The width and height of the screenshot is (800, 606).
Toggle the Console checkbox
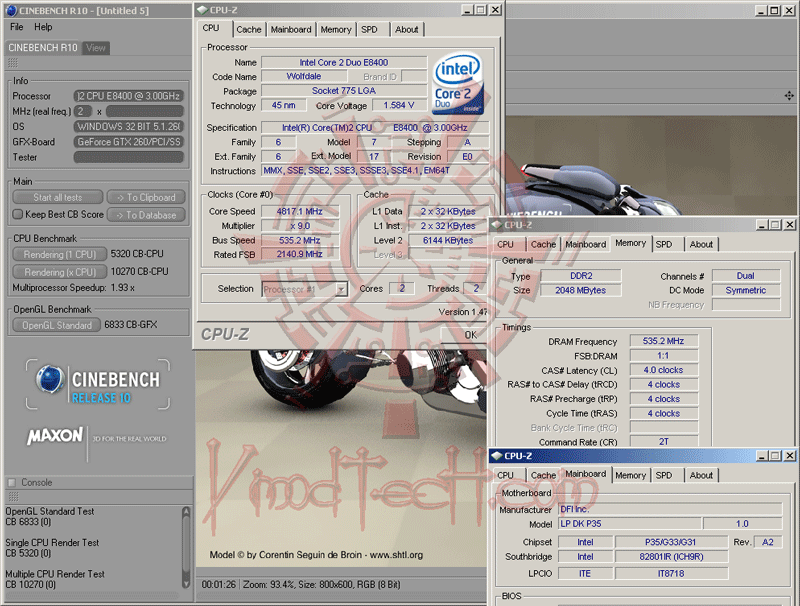[12, 482]
